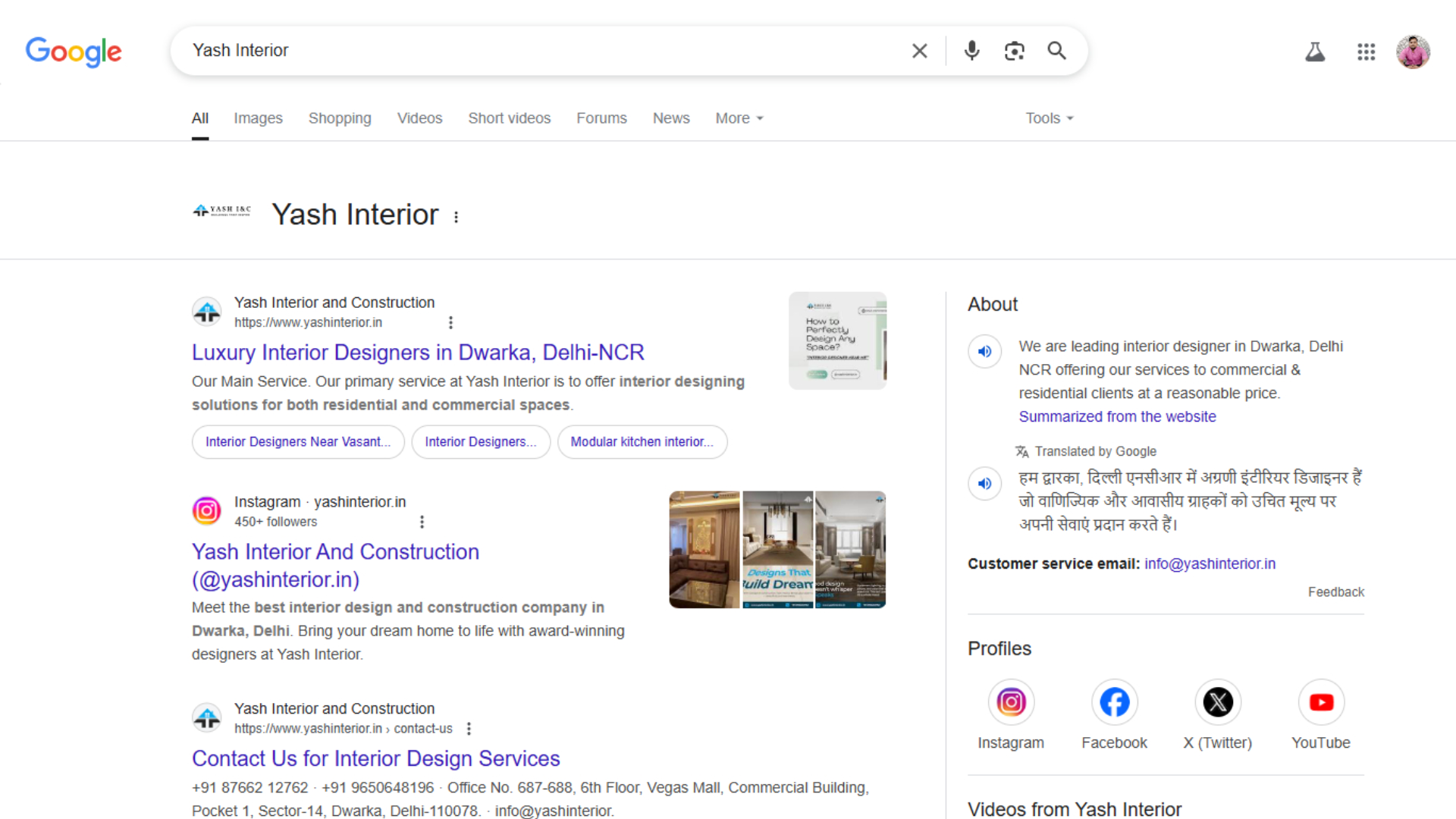Open the Google apps grid

(x=1366, y=52)
